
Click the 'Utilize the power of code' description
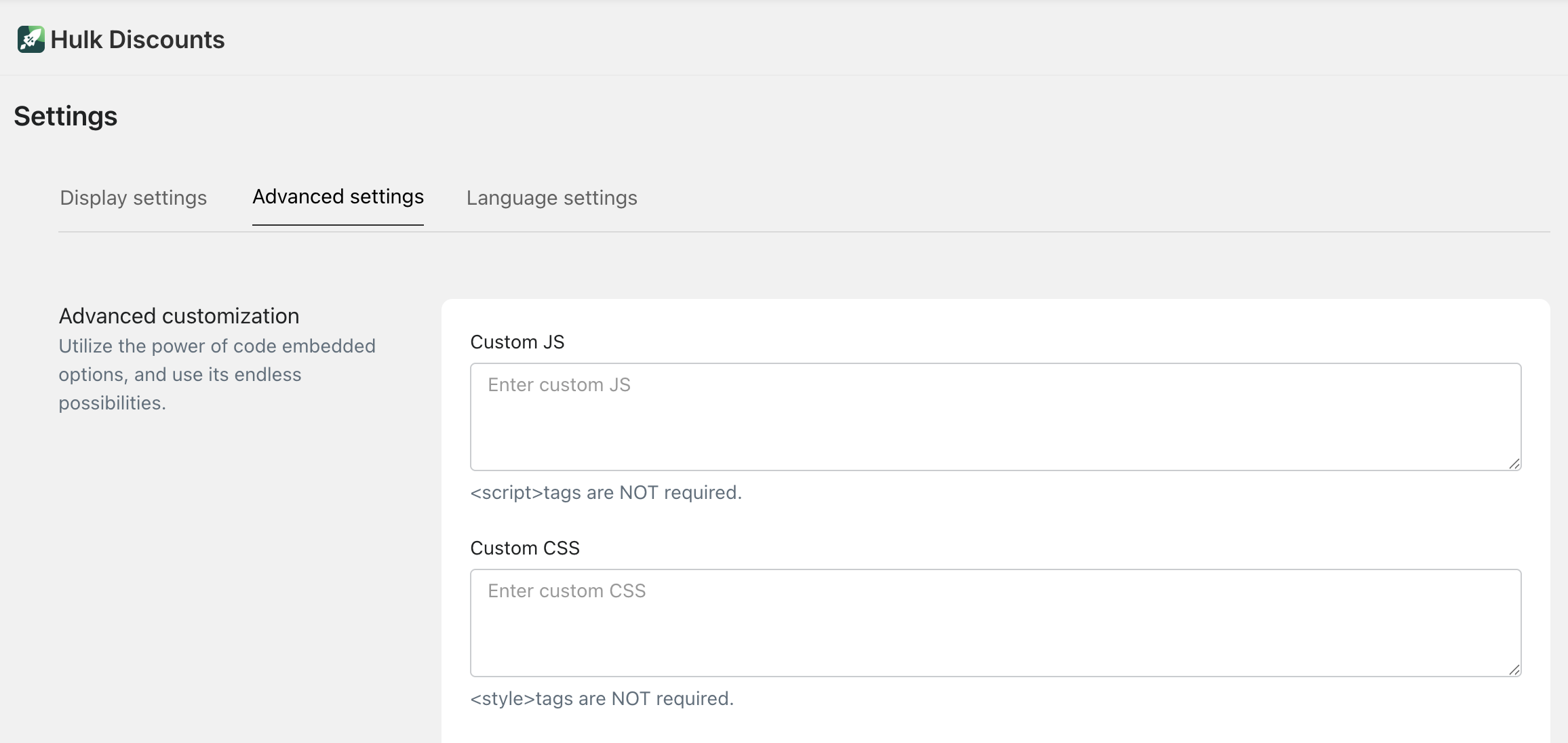point(217,374)
